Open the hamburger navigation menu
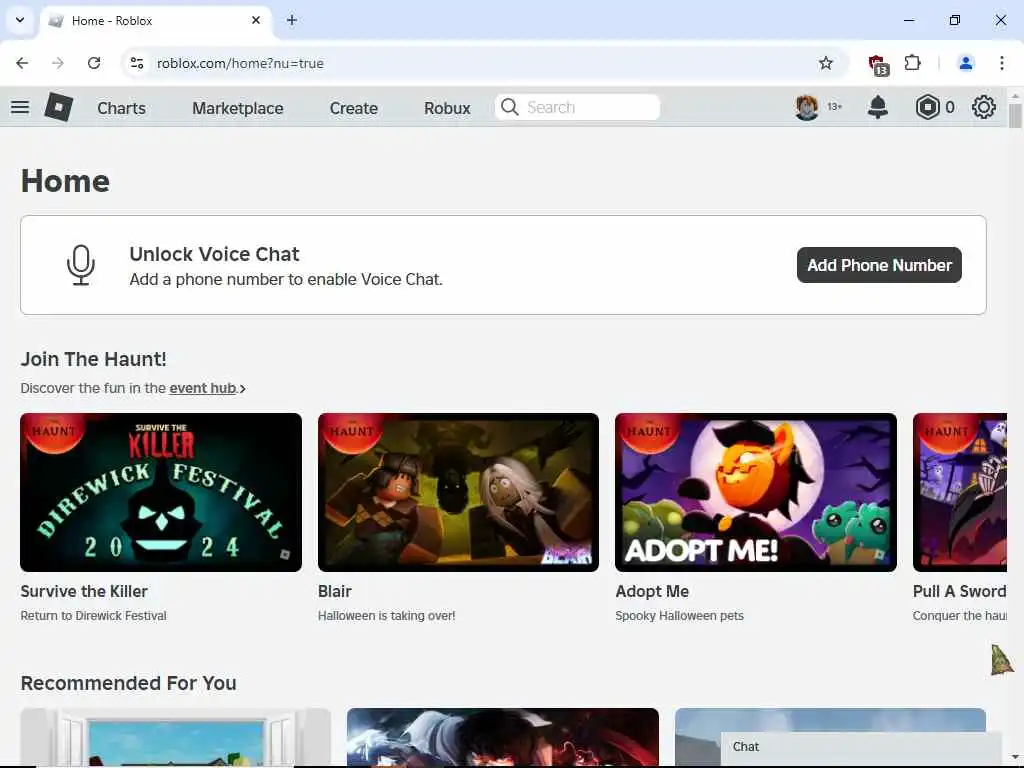1024x768 pixels. [20, 107]
